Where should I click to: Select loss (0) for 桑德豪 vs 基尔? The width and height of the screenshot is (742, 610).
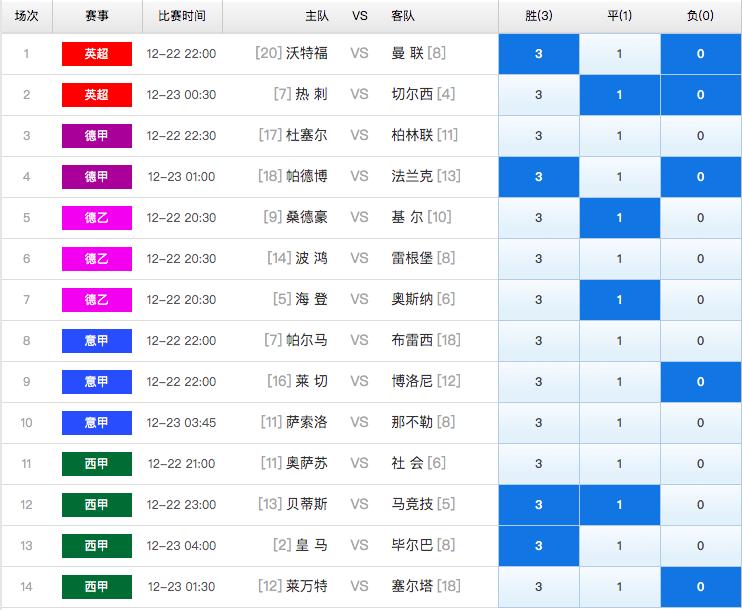tap(701, 218)
